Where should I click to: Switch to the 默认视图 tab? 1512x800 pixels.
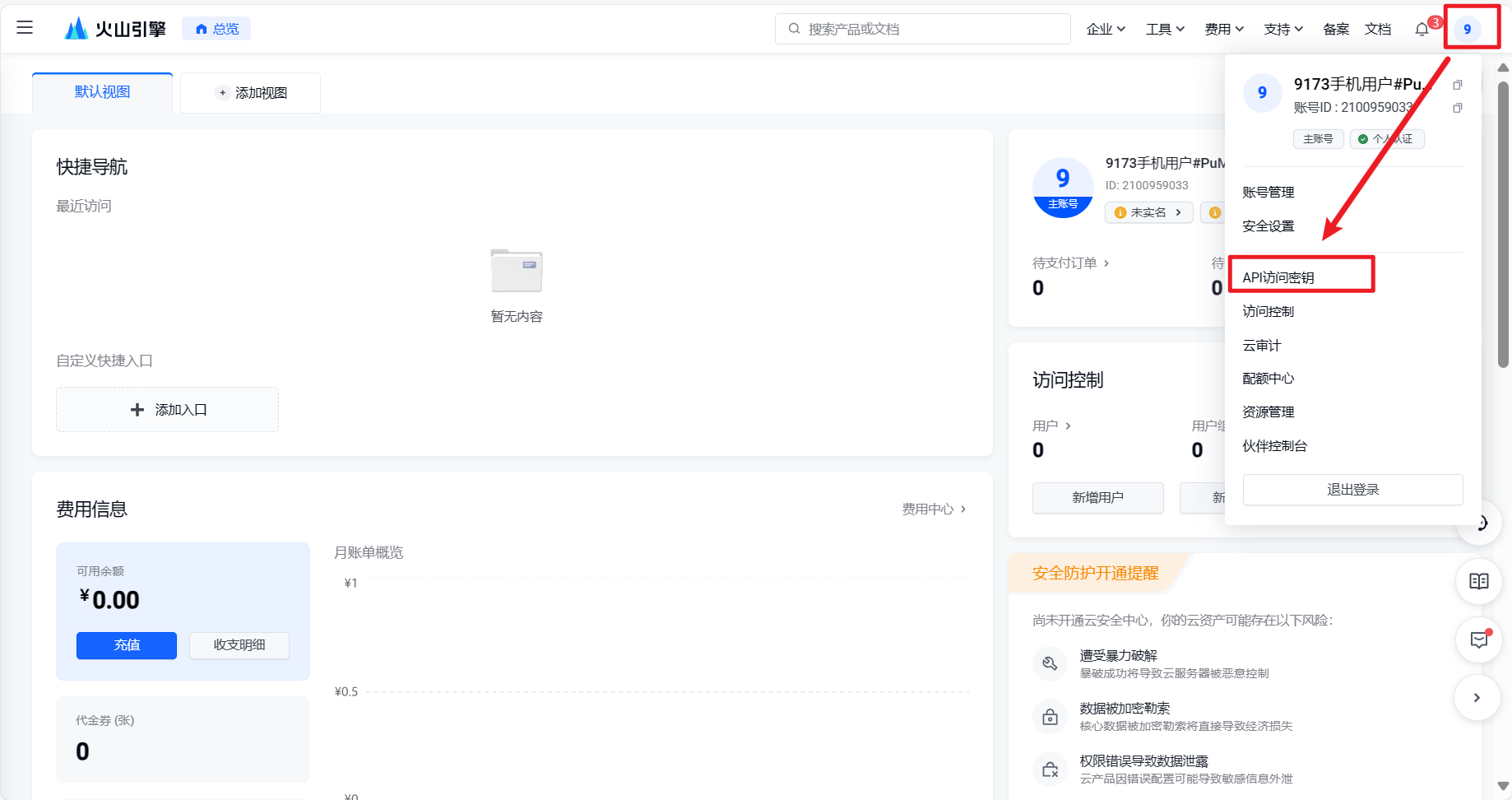click(102, 92)
